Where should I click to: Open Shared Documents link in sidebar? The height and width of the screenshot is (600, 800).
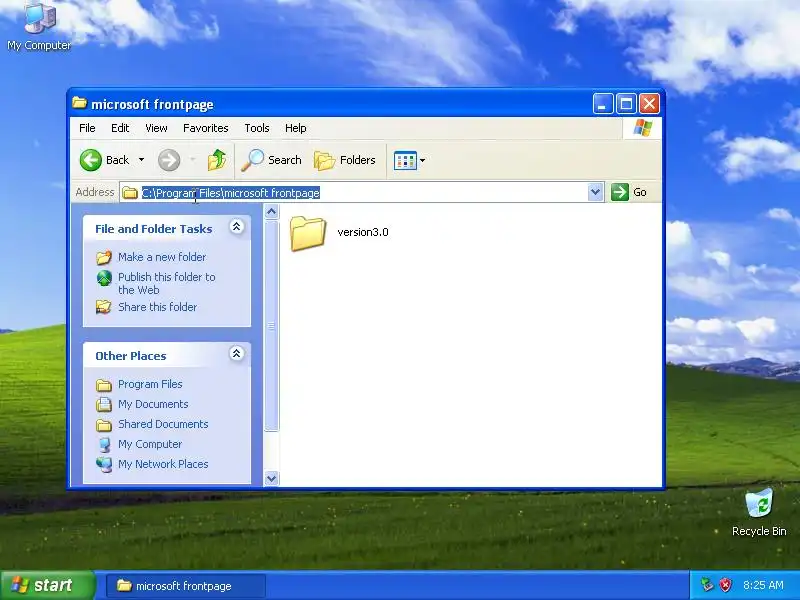(163, 424)
